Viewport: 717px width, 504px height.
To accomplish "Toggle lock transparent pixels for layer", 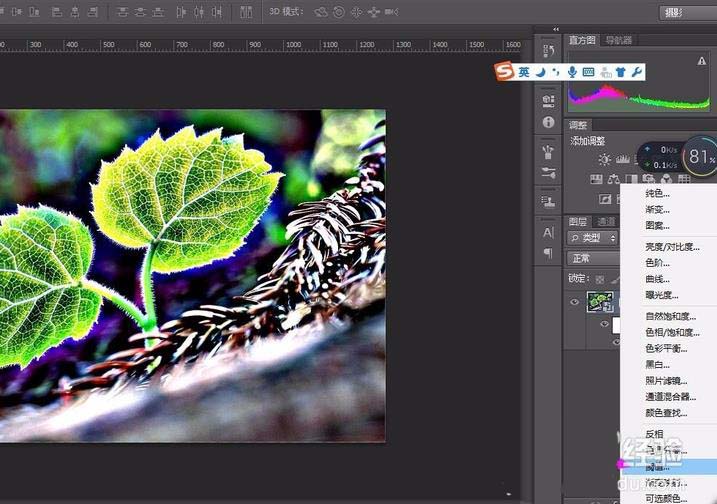I will 599,278.
